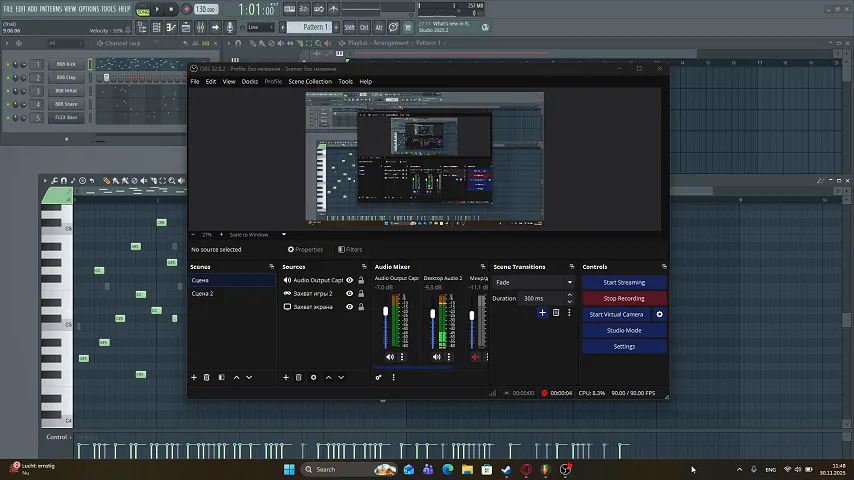The height and width of the screenshot is (480, 854).
Task: Toggle visibility of Захват игры 2 source
Action: (x=350, y=294)
